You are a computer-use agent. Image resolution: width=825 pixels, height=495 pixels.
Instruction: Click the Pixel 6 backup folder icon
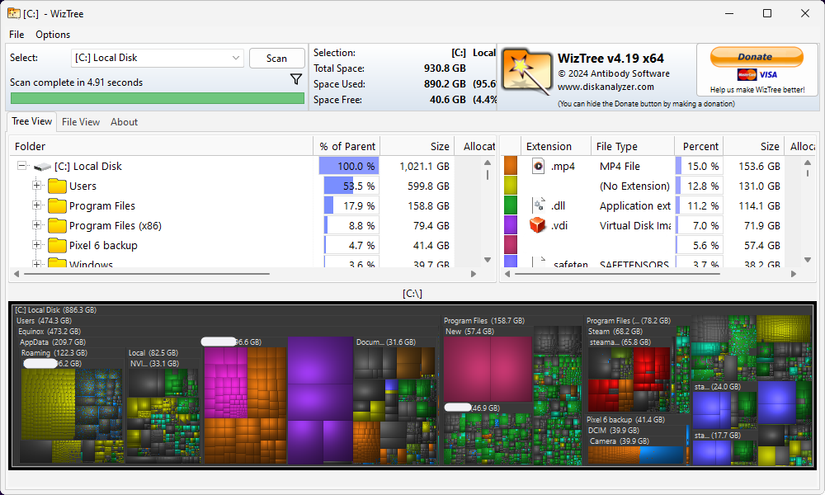coord(57,245)
